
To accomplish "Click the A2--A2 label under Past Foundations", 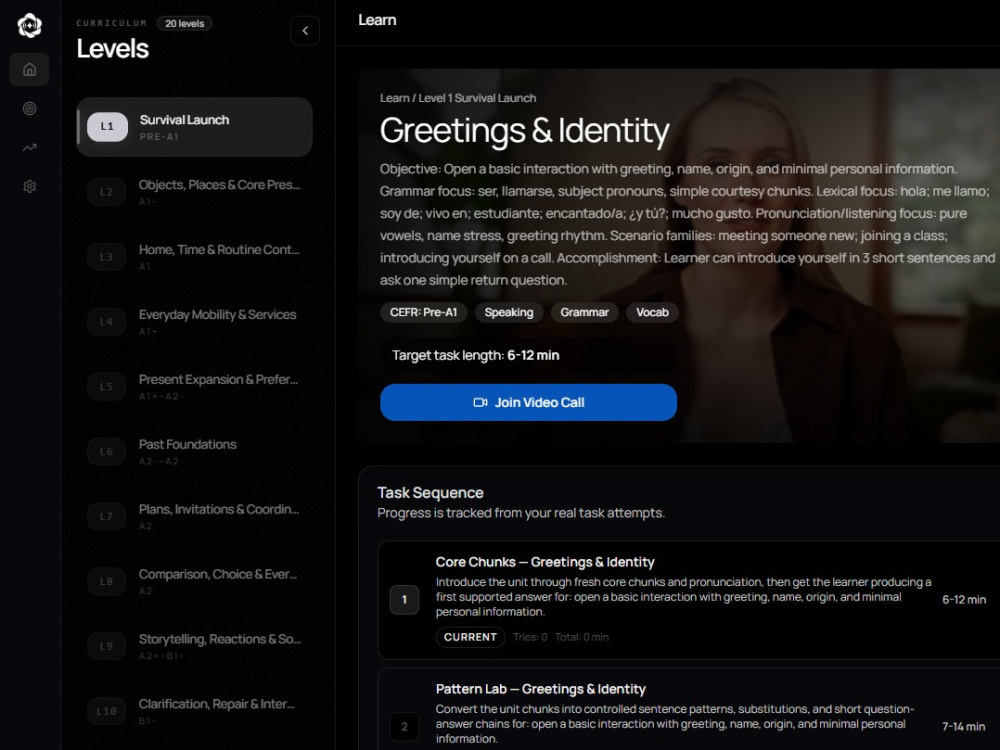I will pyautogui.click(x=159, y=461).
